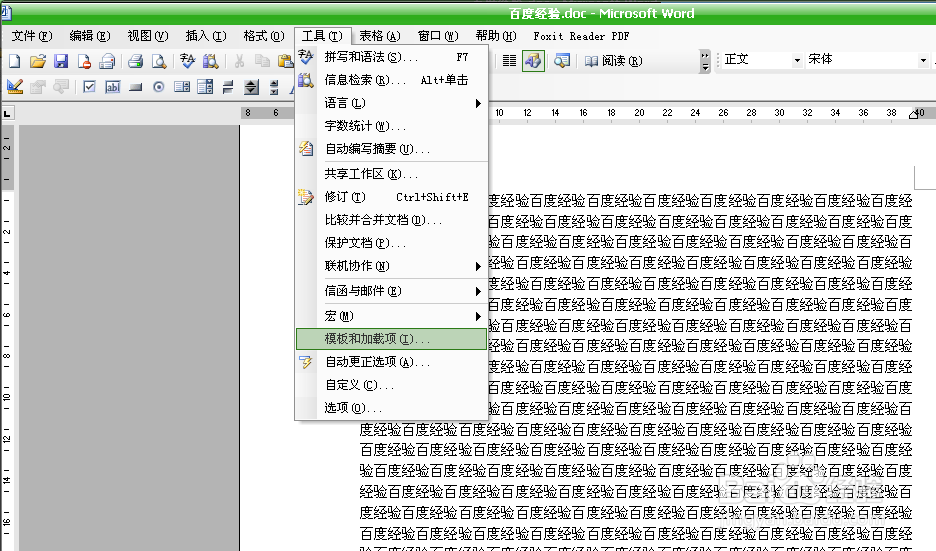
Task: Open the 插入(I) menu
Action: pos(206,36)
